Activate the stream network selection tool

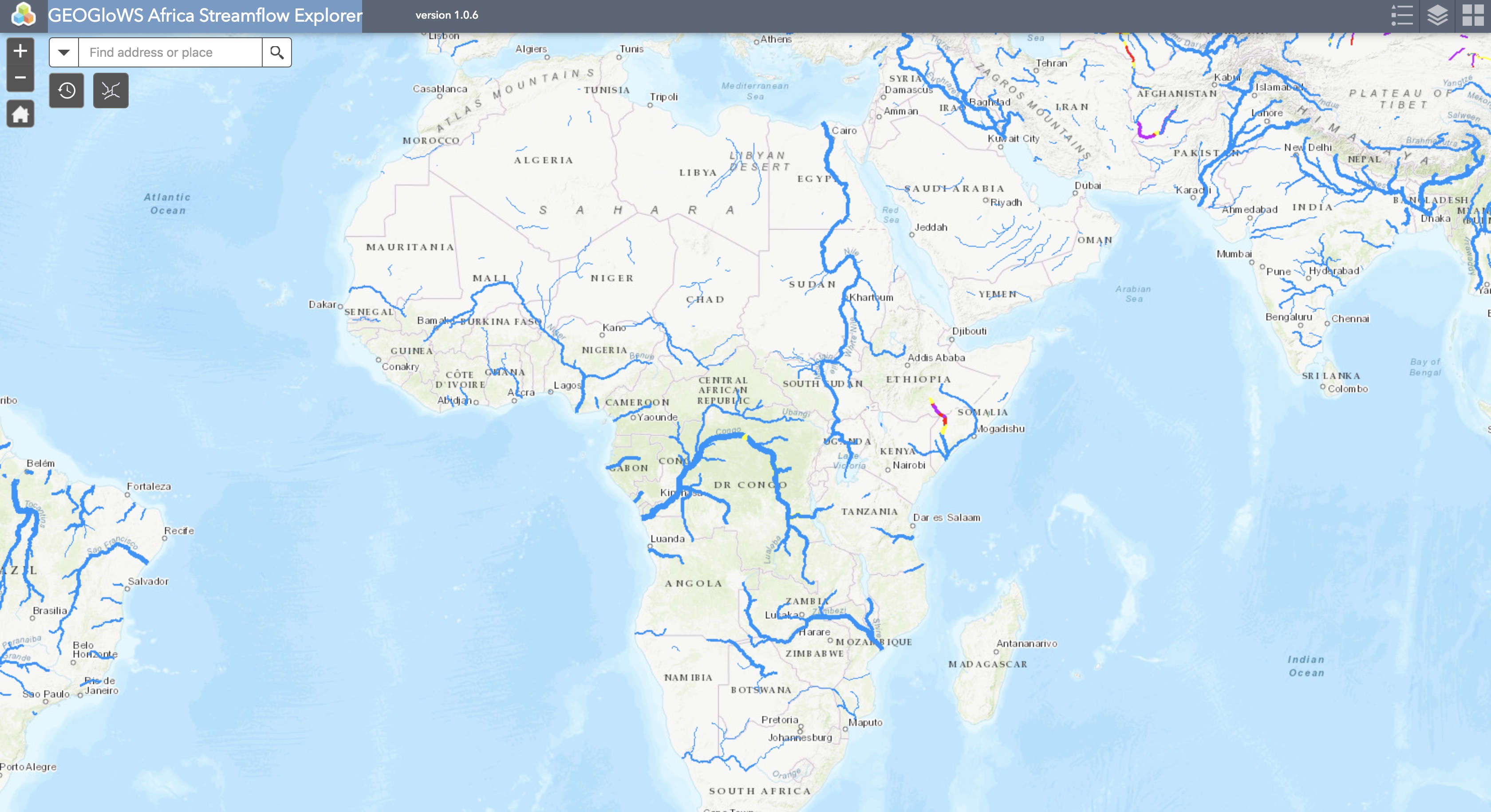110,90
